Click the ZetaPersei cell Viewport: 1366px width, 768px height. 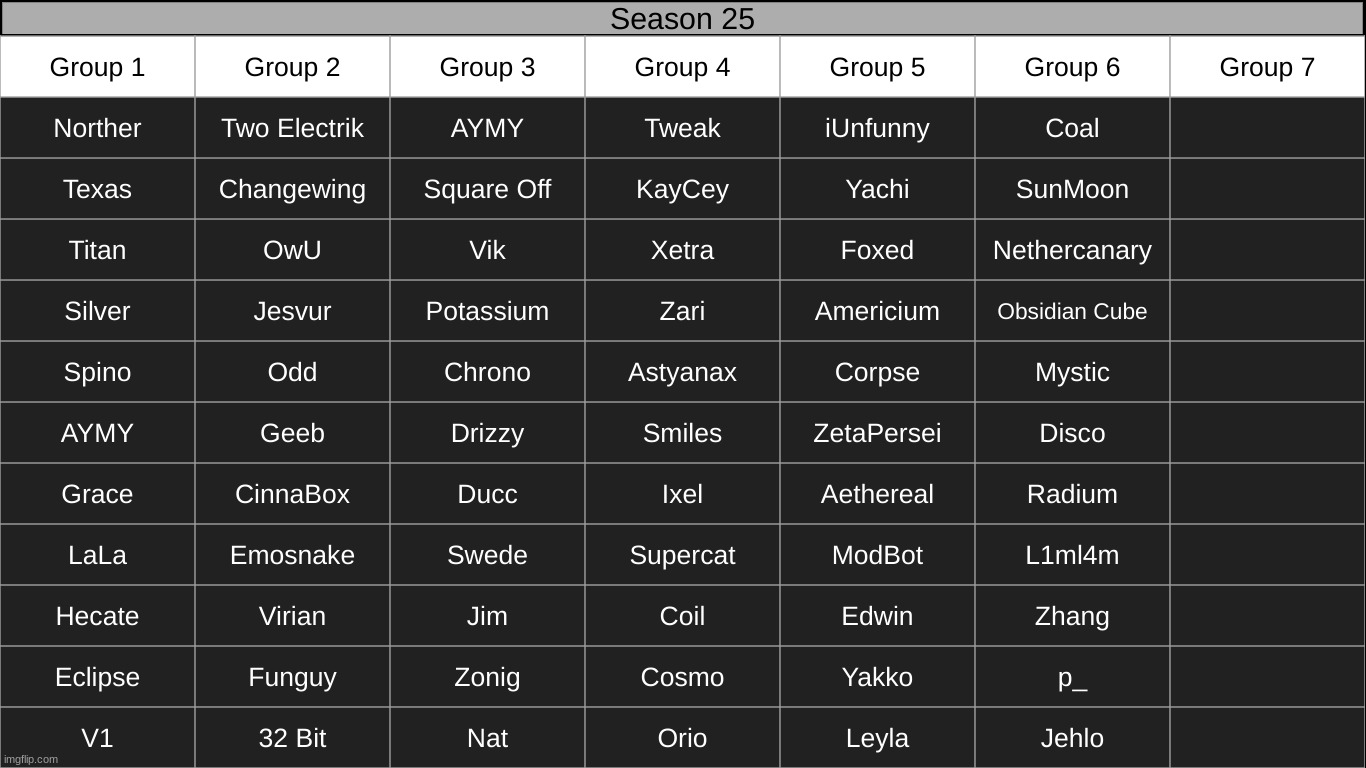click(877, 433)
